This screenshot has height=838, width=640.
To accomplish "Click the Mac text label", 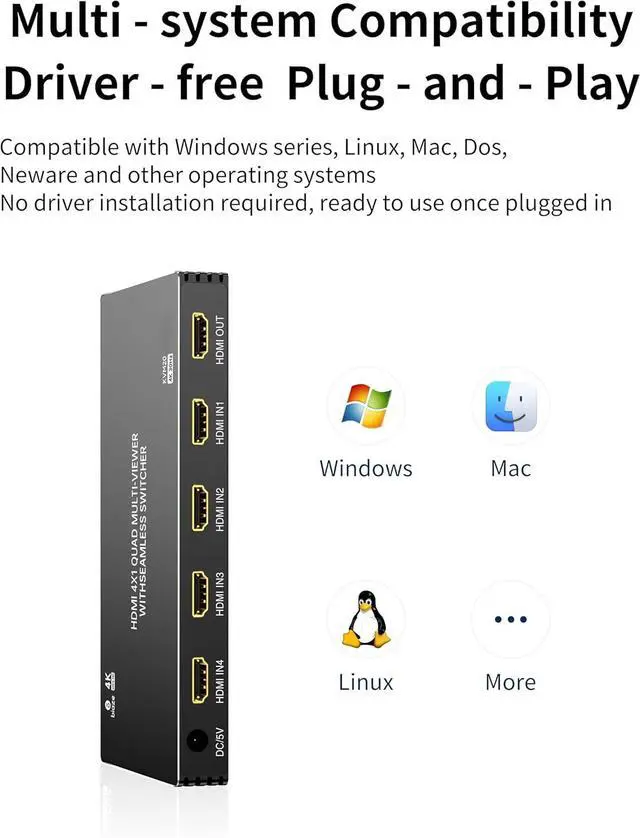I will pos(511,469).
